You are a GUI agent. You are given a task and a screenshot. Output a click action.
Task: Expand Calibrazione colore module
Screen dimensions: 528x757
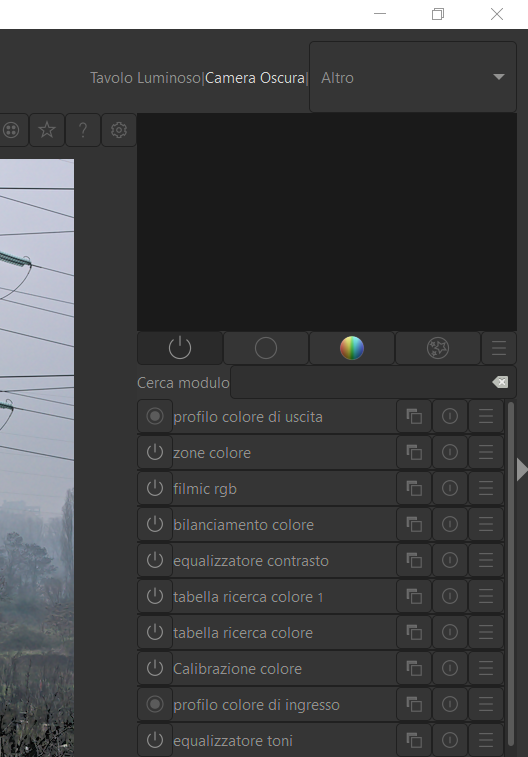point(237,669)
